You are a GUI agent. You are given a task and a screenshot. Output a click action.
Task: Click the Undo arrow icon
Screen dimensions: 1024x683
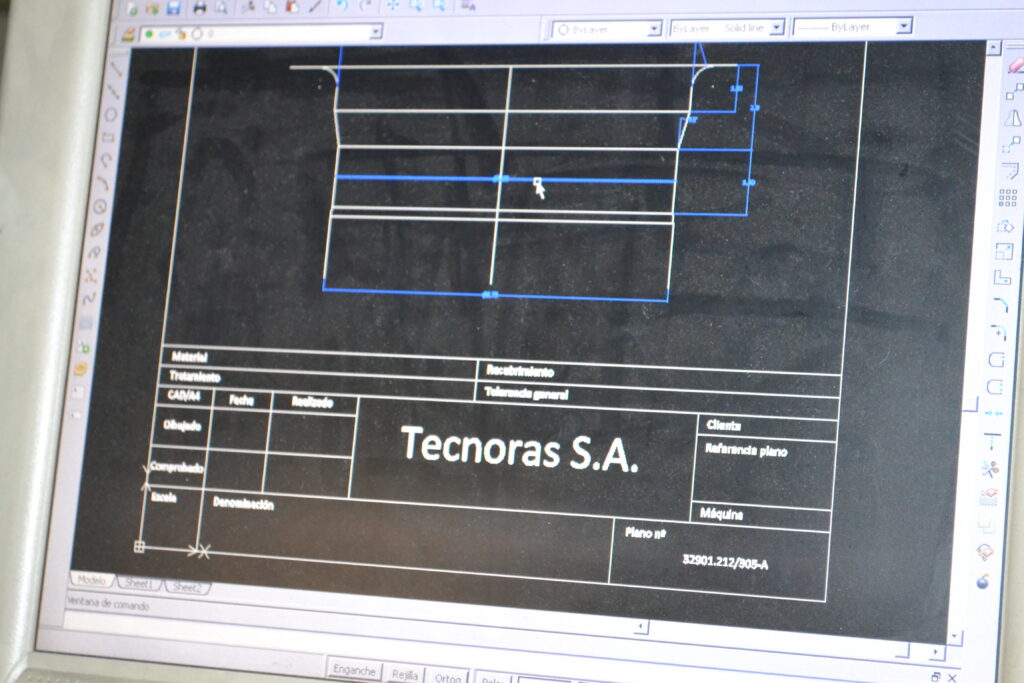coord(342,6)
